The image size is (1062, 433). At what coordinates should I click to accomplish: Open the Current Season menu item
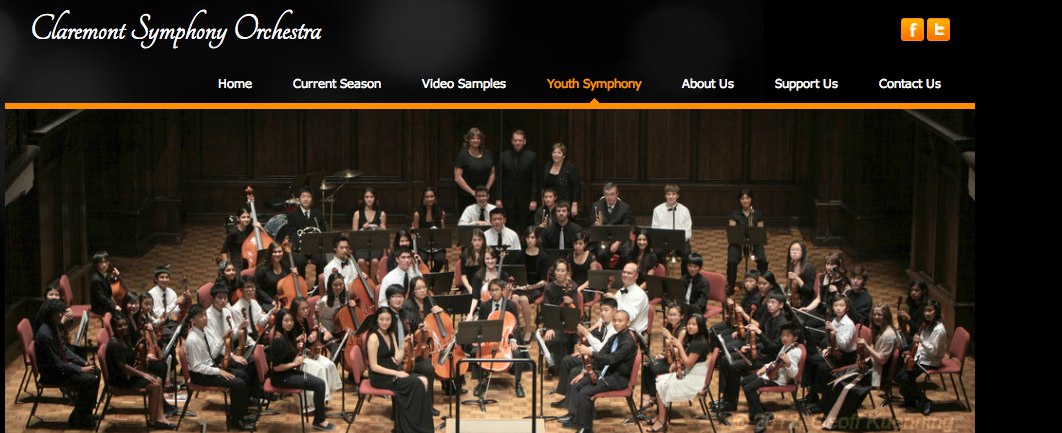pyautogui.click(x=337, y=84)
